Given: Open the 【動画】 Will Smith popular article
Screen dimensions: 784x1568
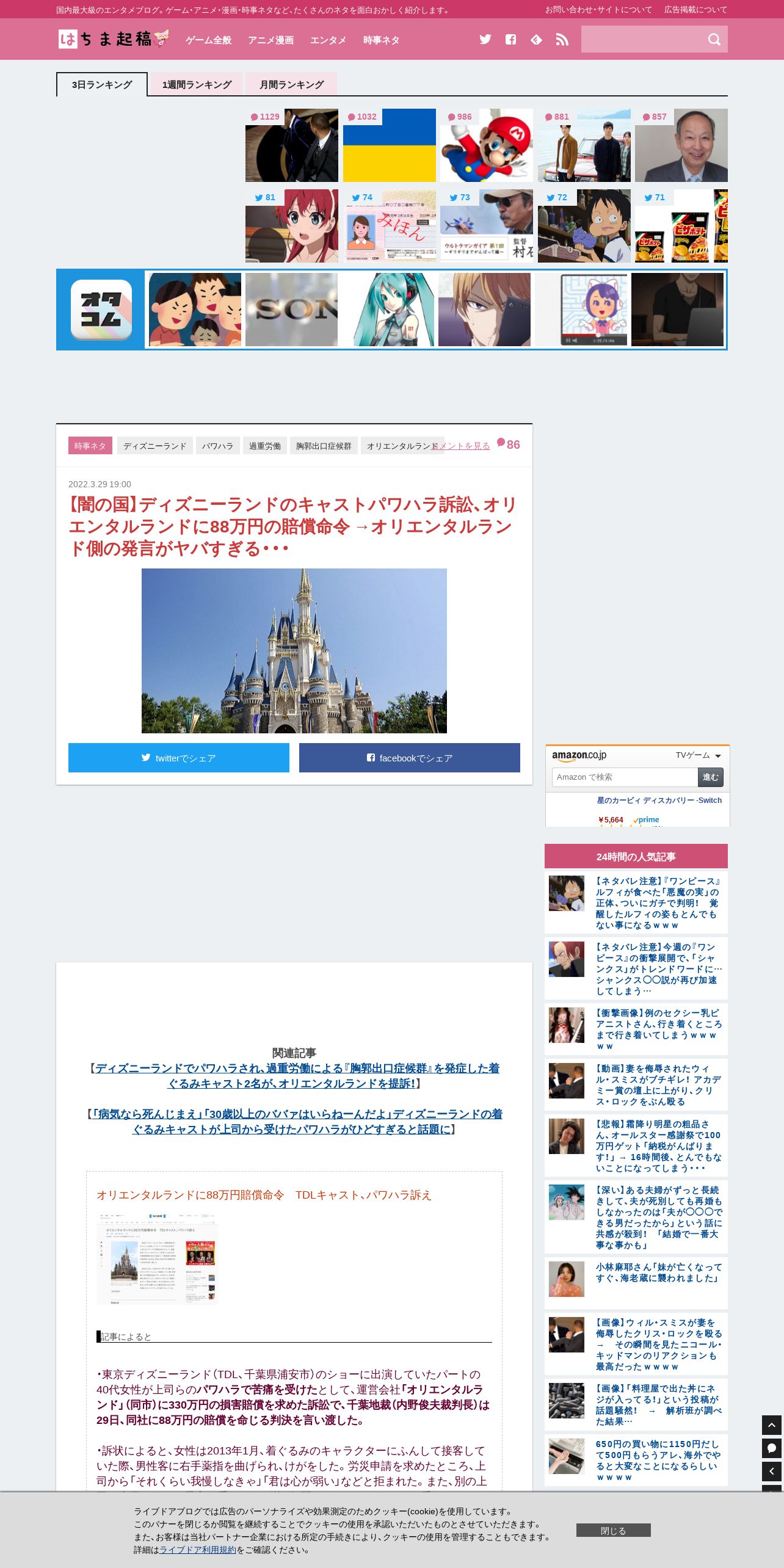Looking at the screenshot, I should tap(658, 1085).
